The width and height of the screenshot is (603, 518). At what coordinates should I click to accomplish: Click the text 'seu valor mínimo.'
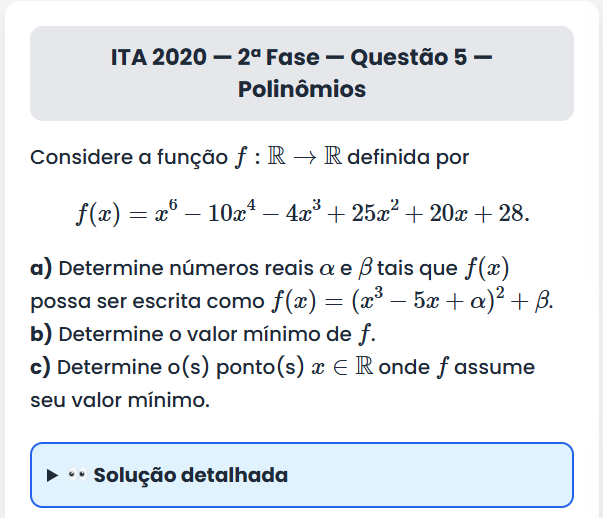click(120, 400)
